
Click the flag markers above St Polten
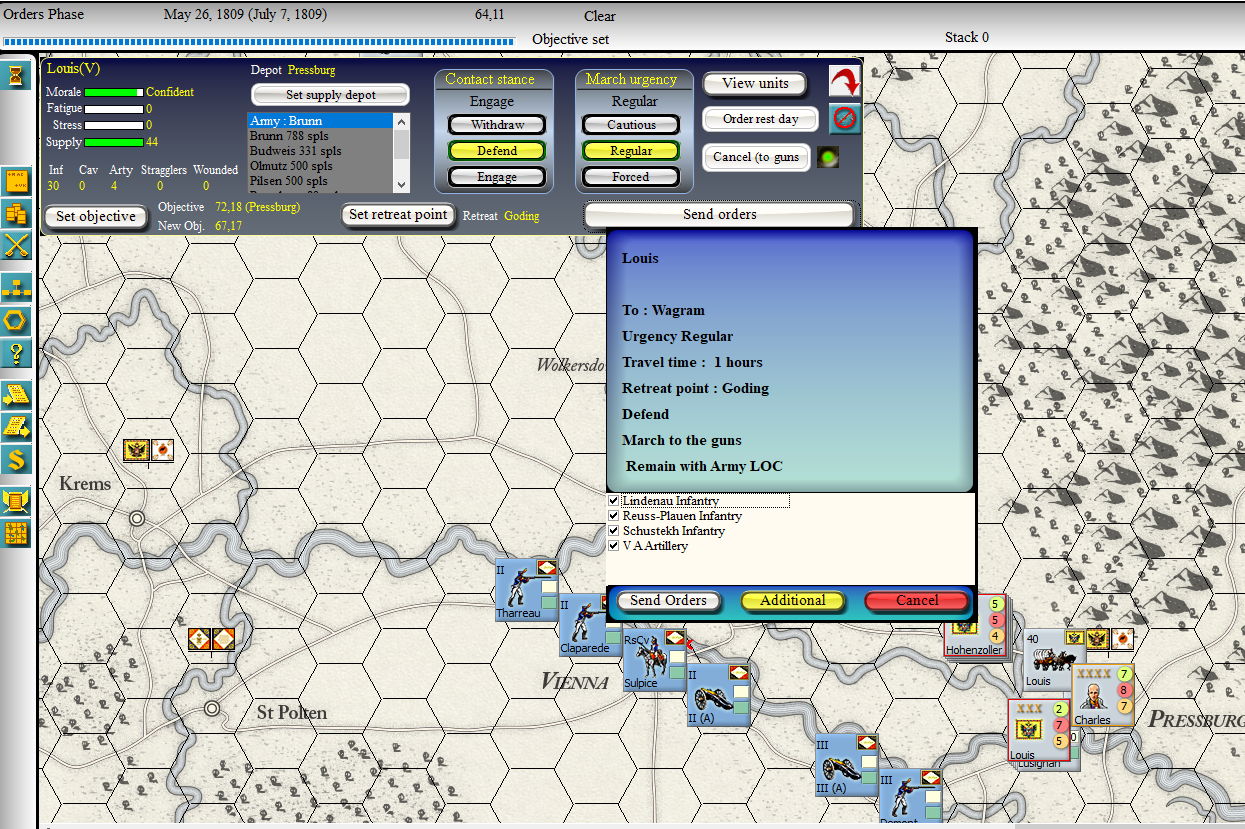[x=212, y=639]
